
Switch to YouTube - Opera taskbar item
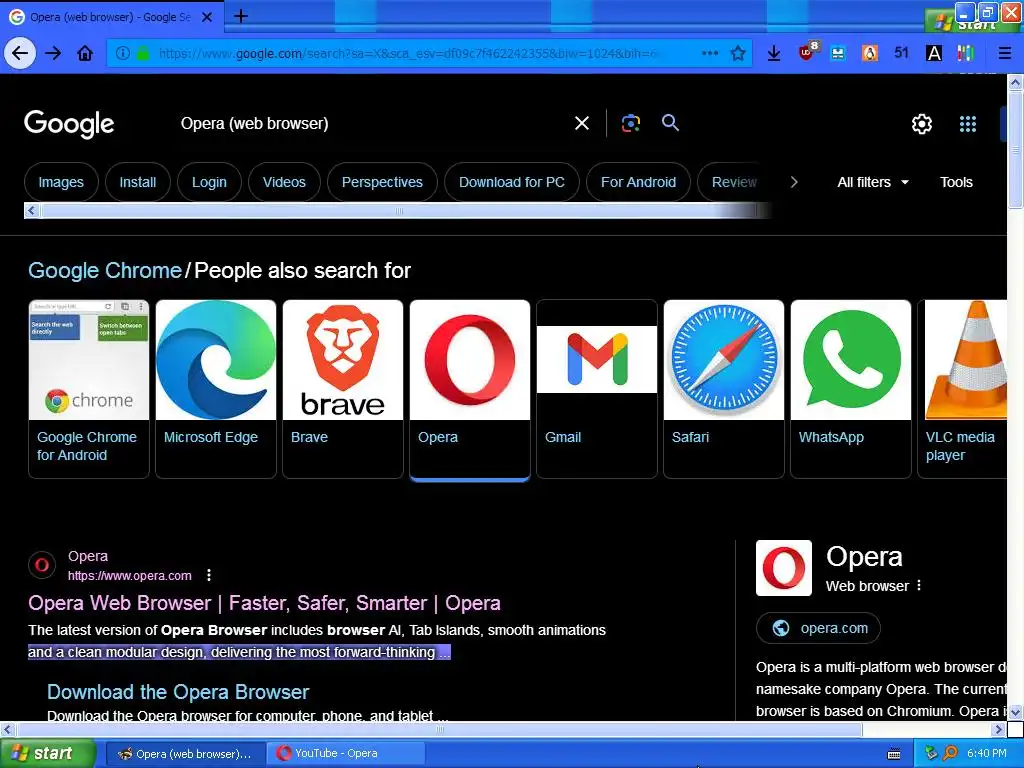point(346,754)
